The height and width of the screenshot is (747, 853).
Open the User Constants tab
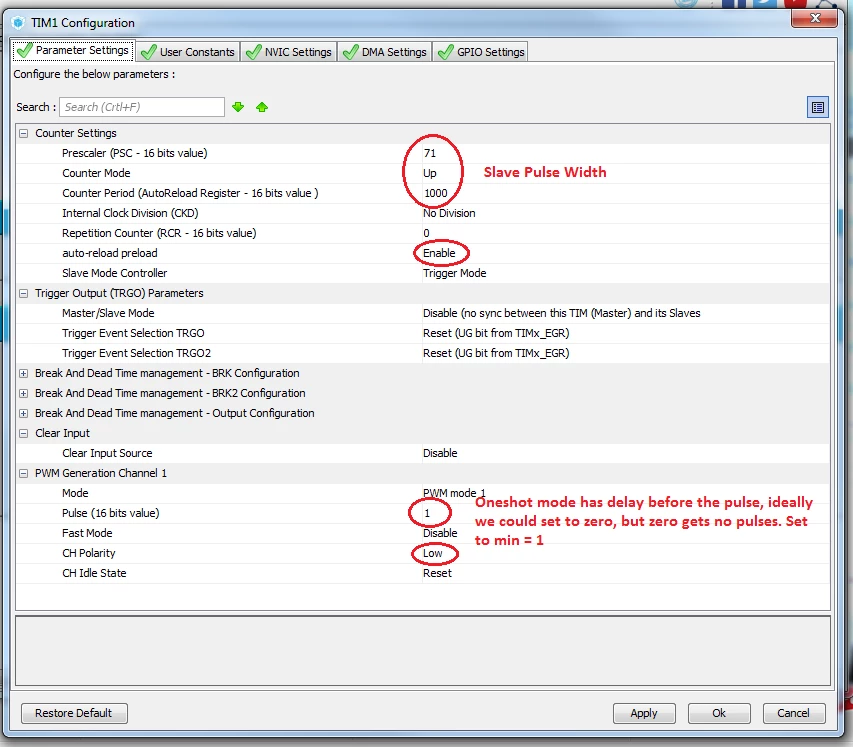point(188,52)
